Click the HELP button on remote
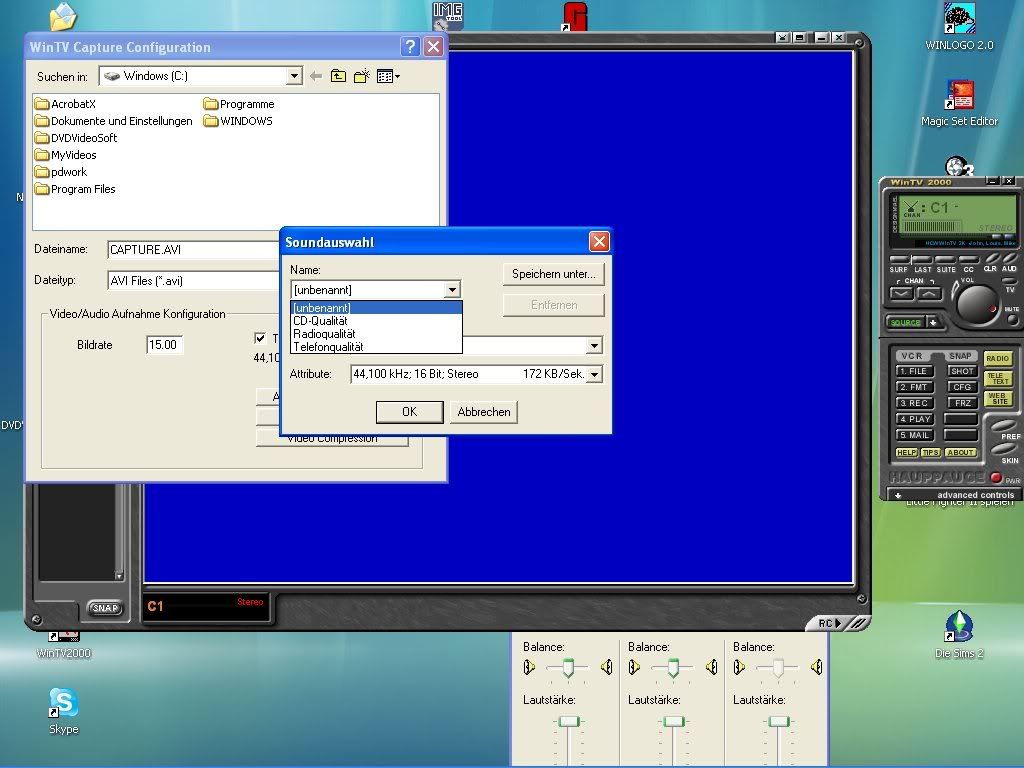Viewport: 1024px width, 768px height. pyautogui.click(x=906, y=453)
